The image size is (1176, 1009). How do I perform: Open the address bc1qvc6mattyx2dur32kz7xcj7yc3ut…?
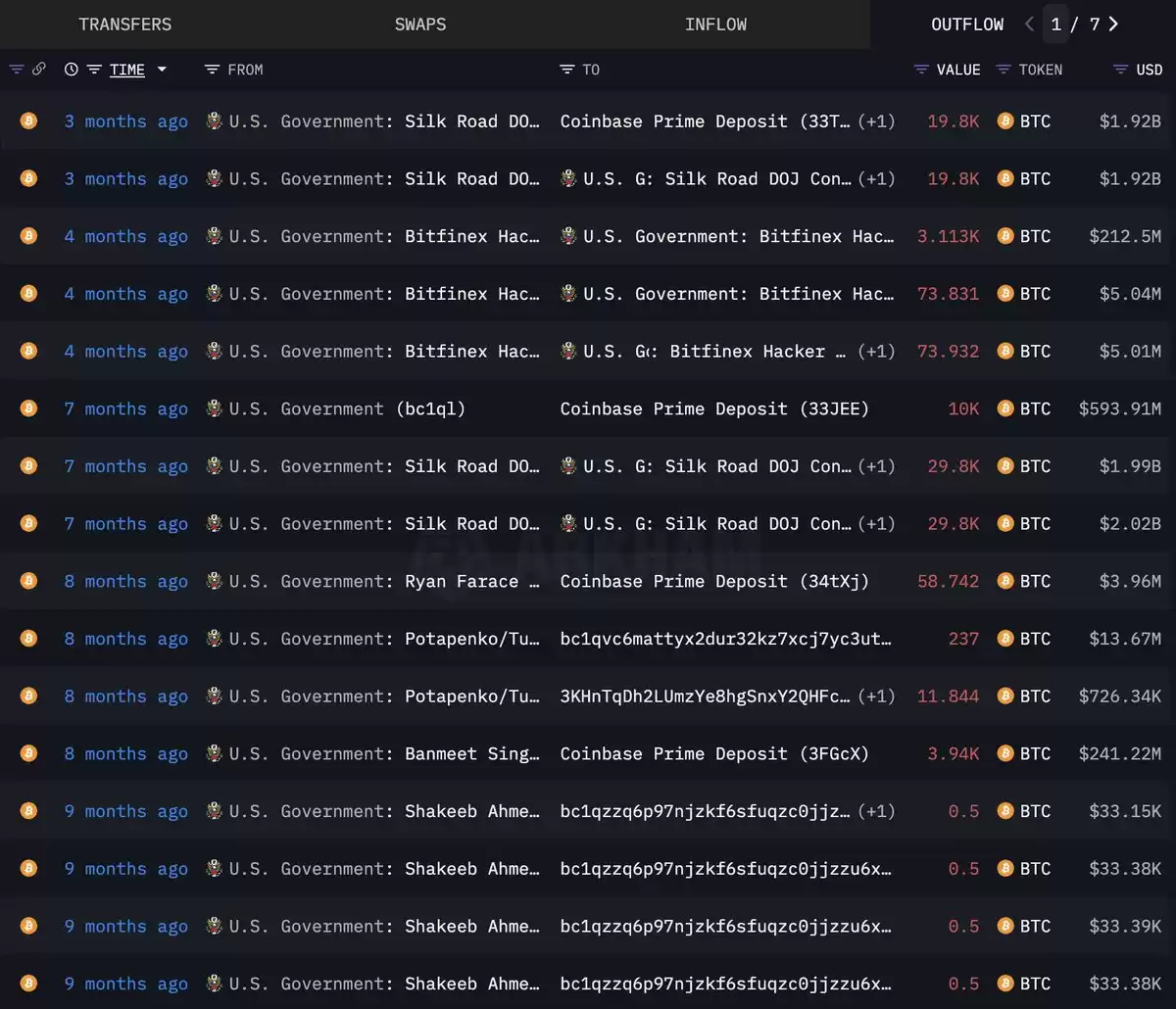(726, 639)
